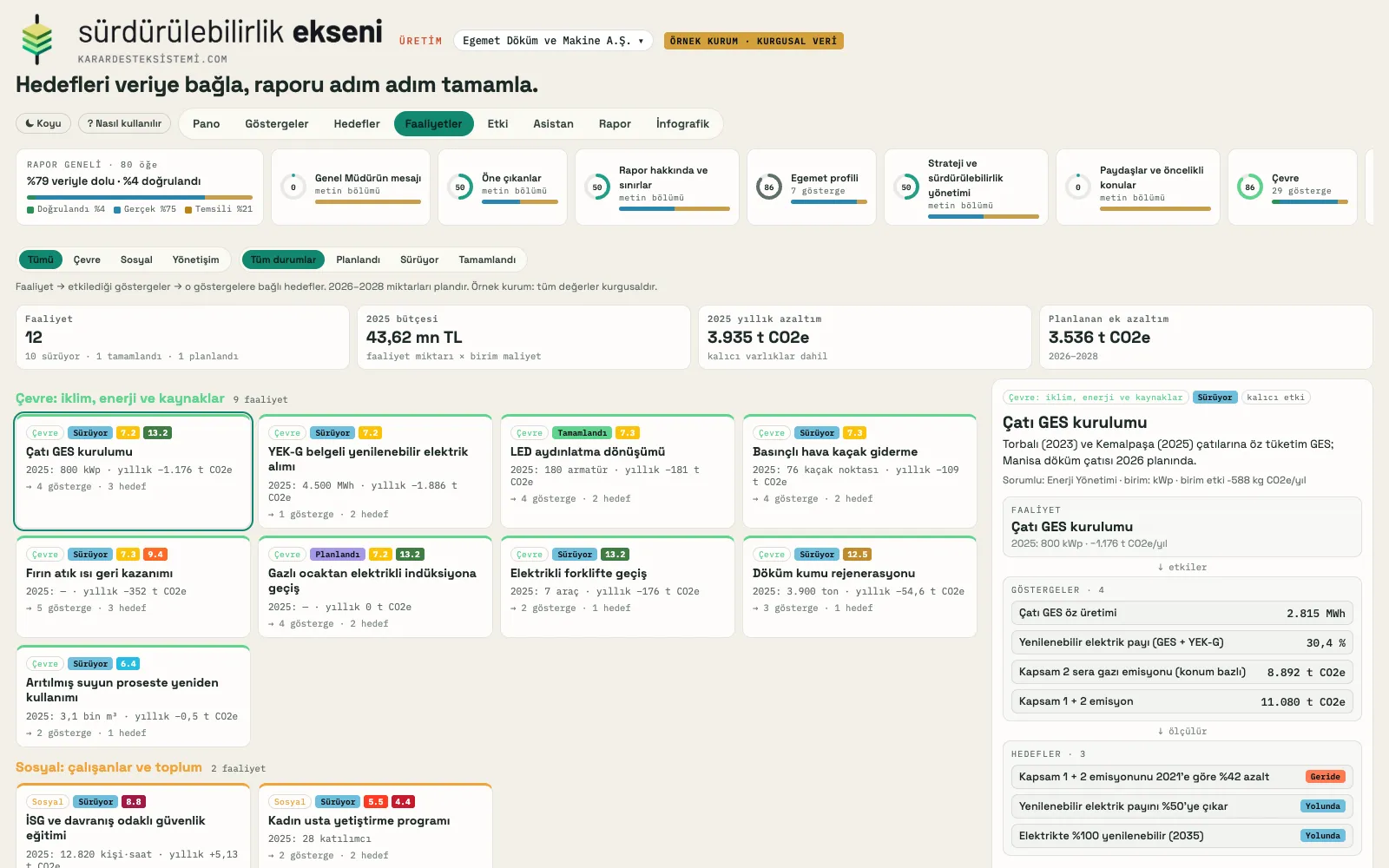Open the Asistan tab
Viewport: 1389px width, 868px height.
tap(553, 123)
